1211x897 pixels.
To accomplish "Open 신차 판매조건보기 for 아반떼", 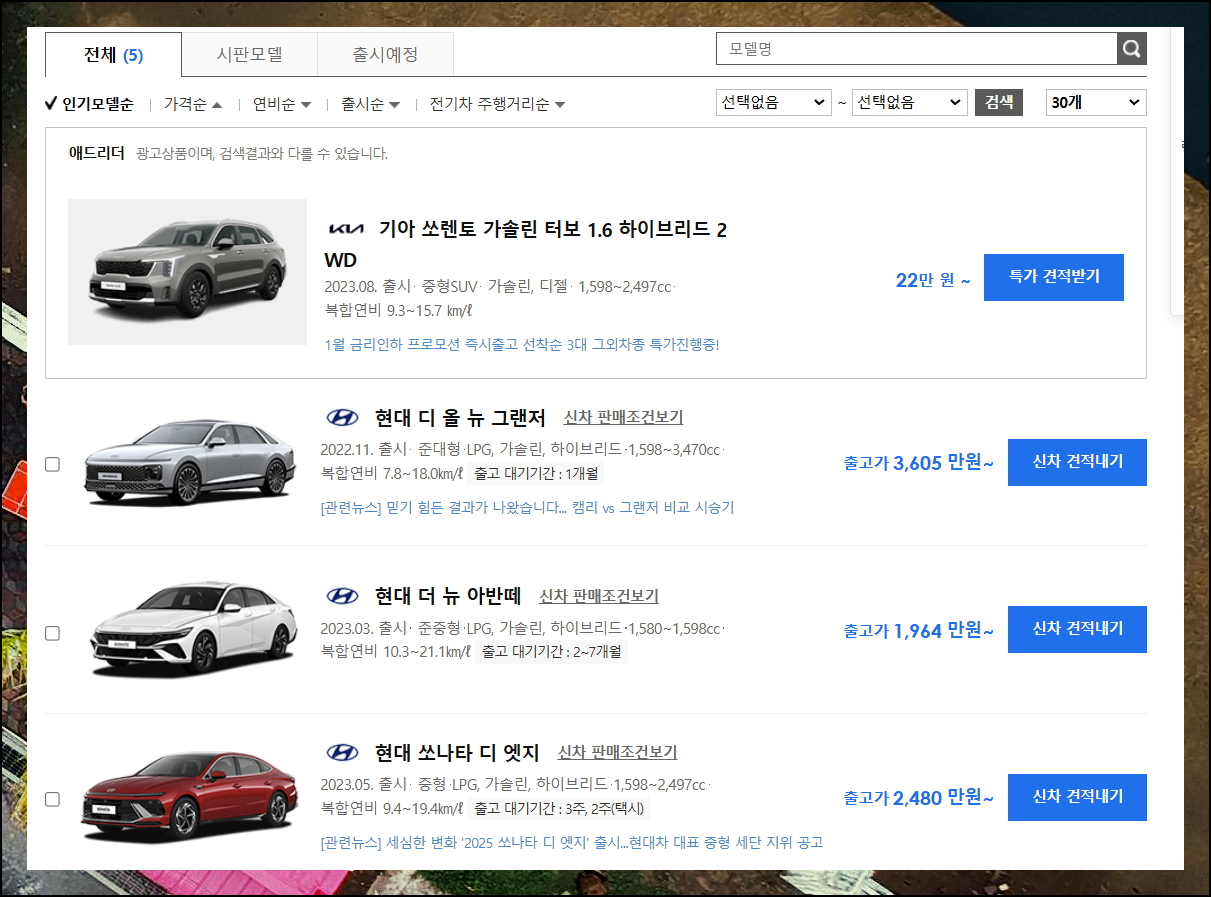I will pyautogui.click(x=599, y=596).
